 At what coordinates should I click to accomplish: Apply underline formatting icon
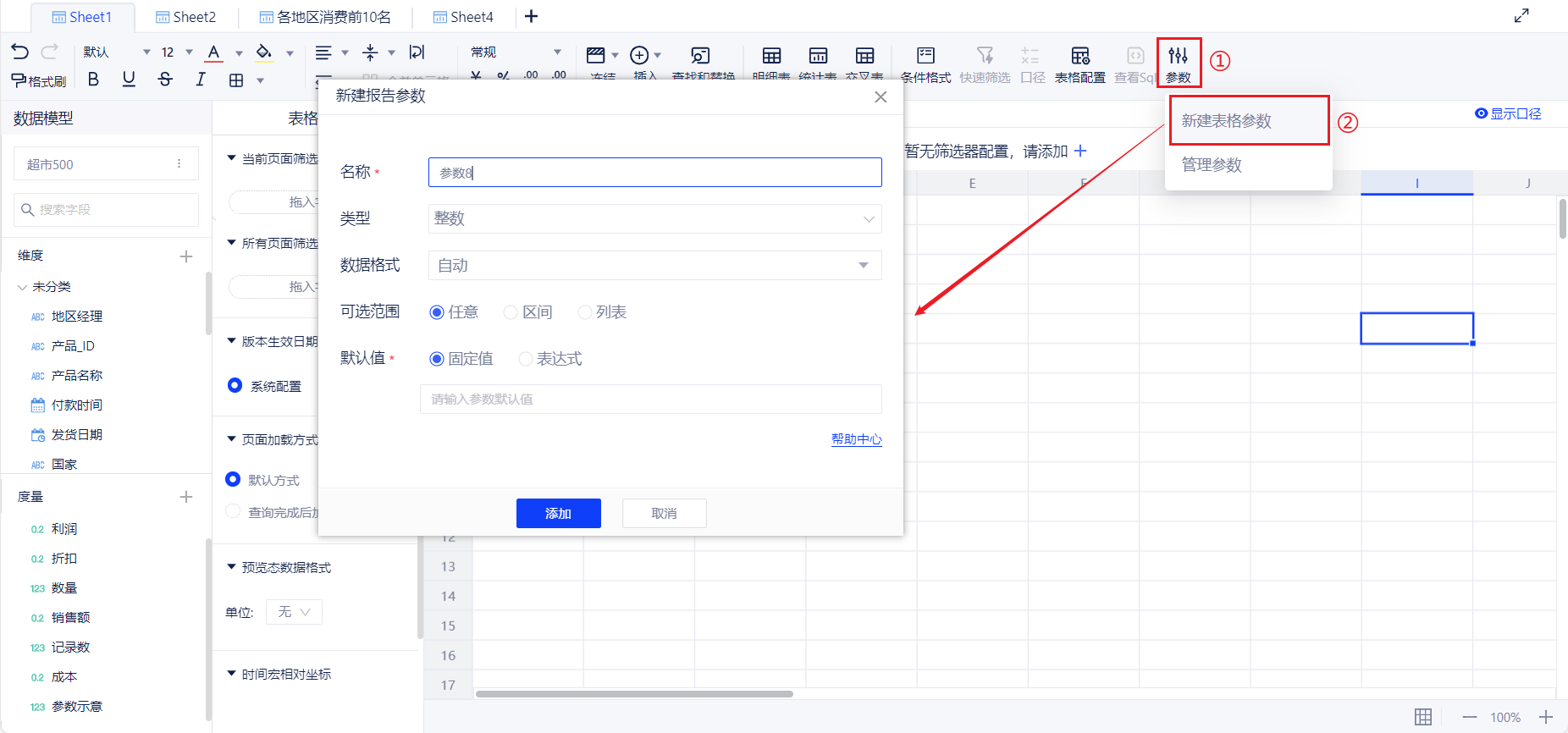click(129, 80)
